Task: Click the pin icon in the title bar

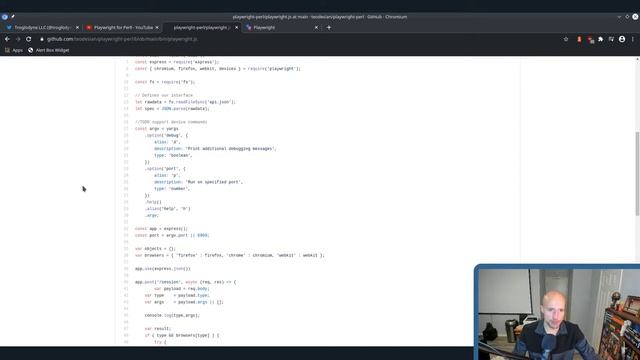Action: tap(13, 17)
